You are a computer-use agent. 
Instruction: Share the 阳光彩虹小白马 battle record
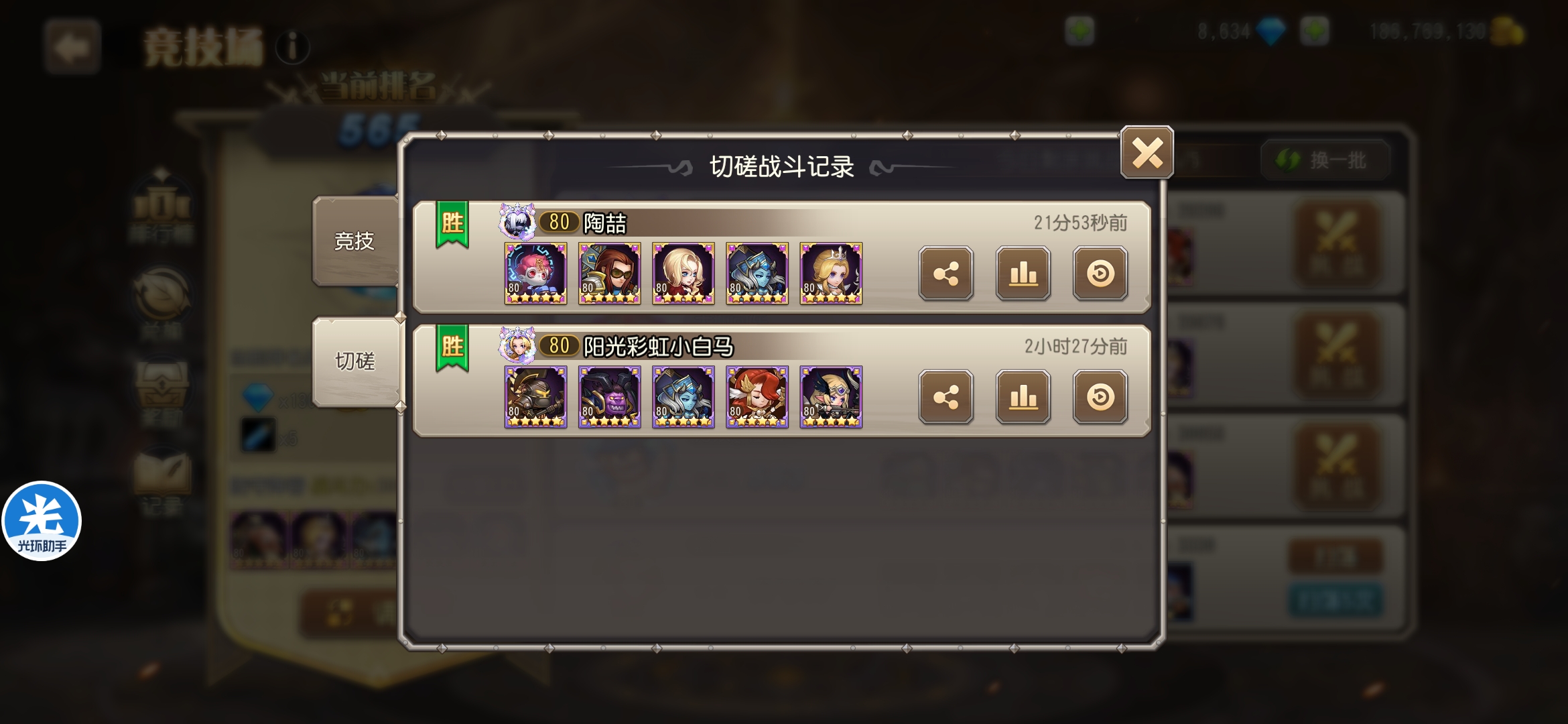click(x=945, y=397)
